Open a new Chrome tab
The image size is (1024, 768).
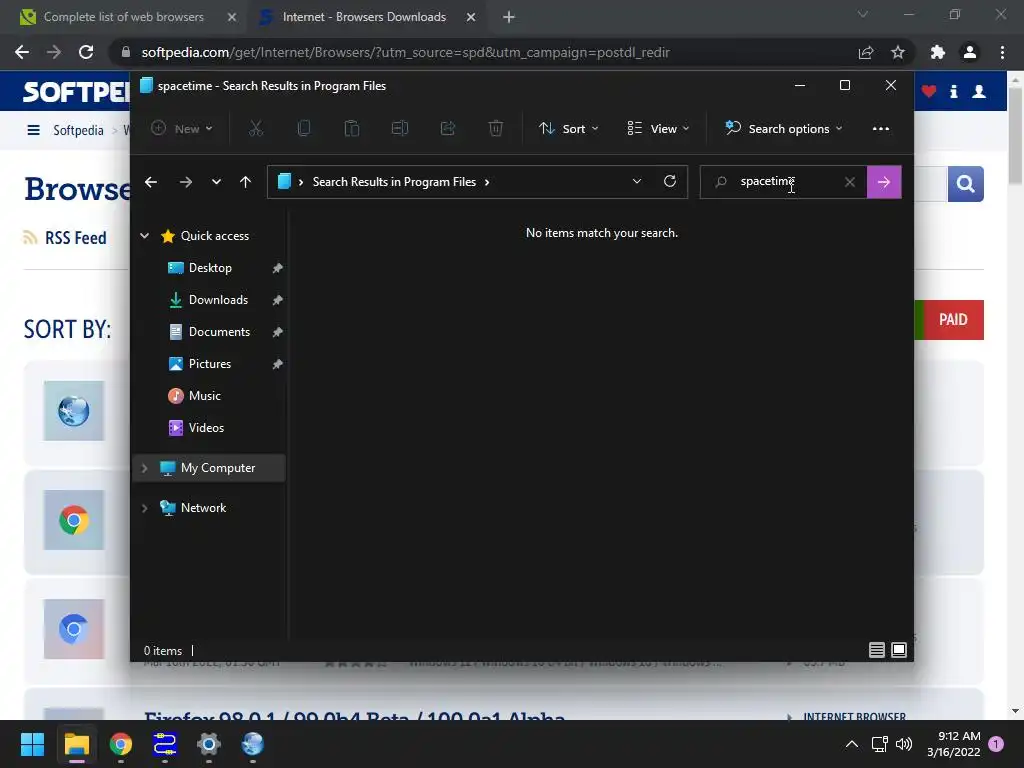509,17
